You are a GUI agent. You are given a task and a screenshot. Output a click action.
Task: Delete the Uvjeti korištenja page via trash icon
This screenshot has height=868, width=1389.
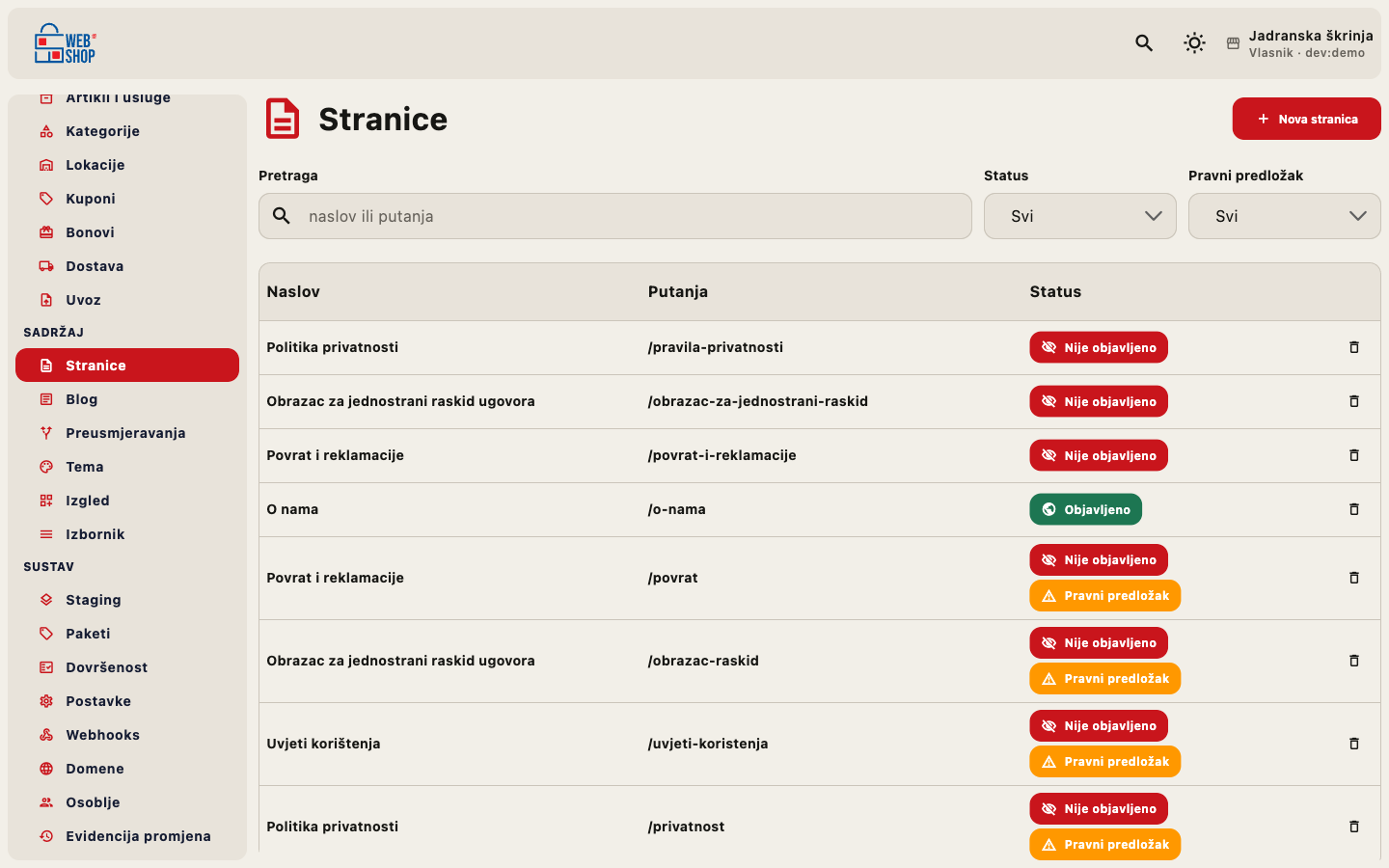coord(1354,744)
